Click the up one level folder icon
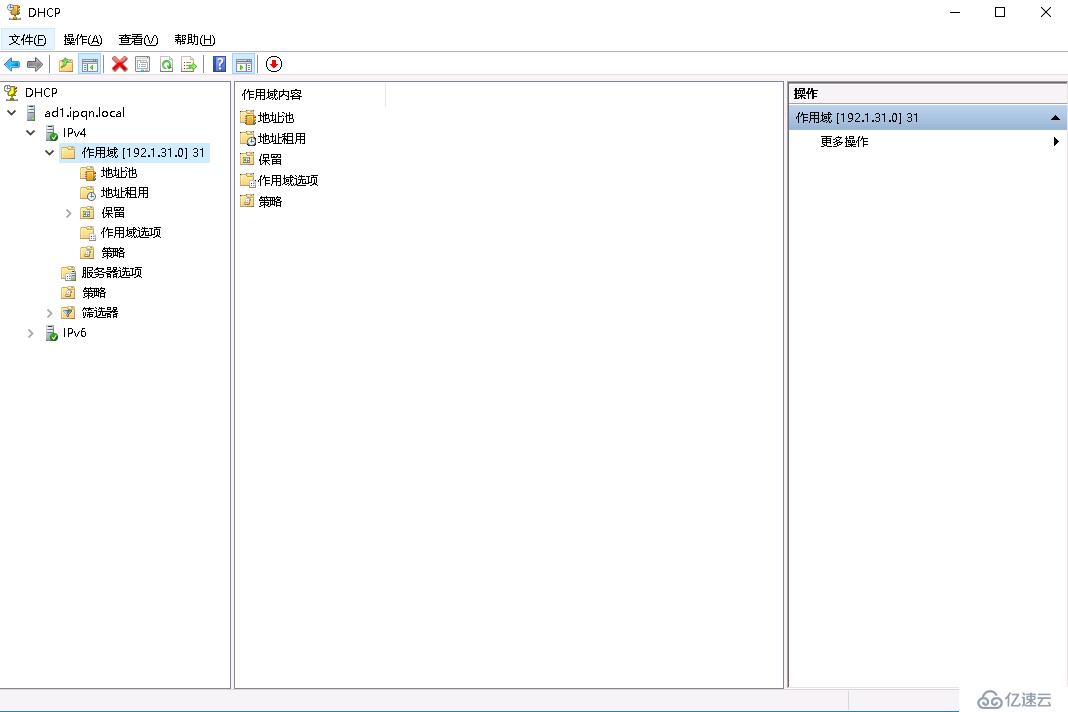Viewport: 1068px width, 712px height. 65,64
